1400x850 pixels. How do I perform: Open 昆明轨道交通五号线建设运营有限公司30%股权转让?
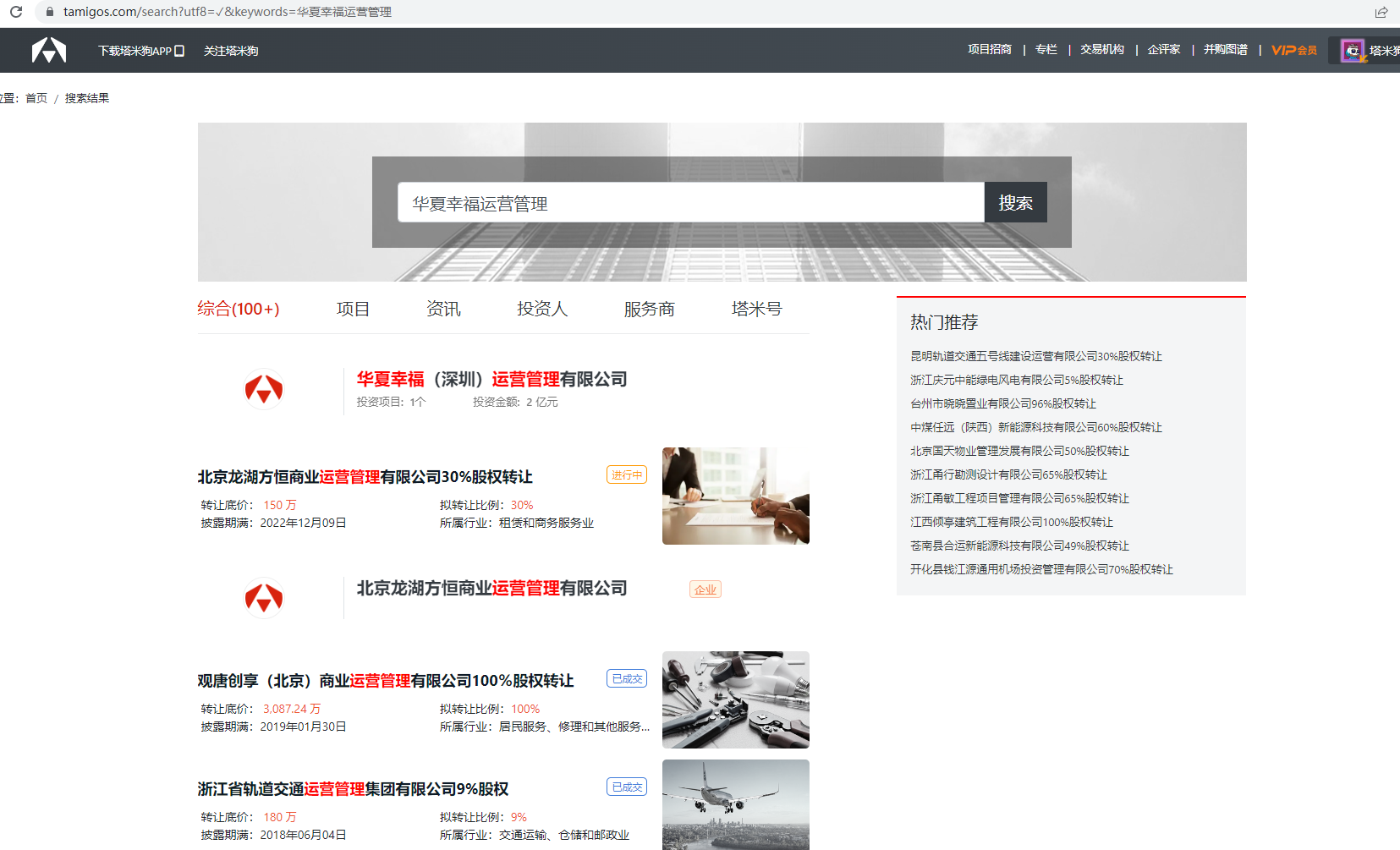tap(1036, 356)
